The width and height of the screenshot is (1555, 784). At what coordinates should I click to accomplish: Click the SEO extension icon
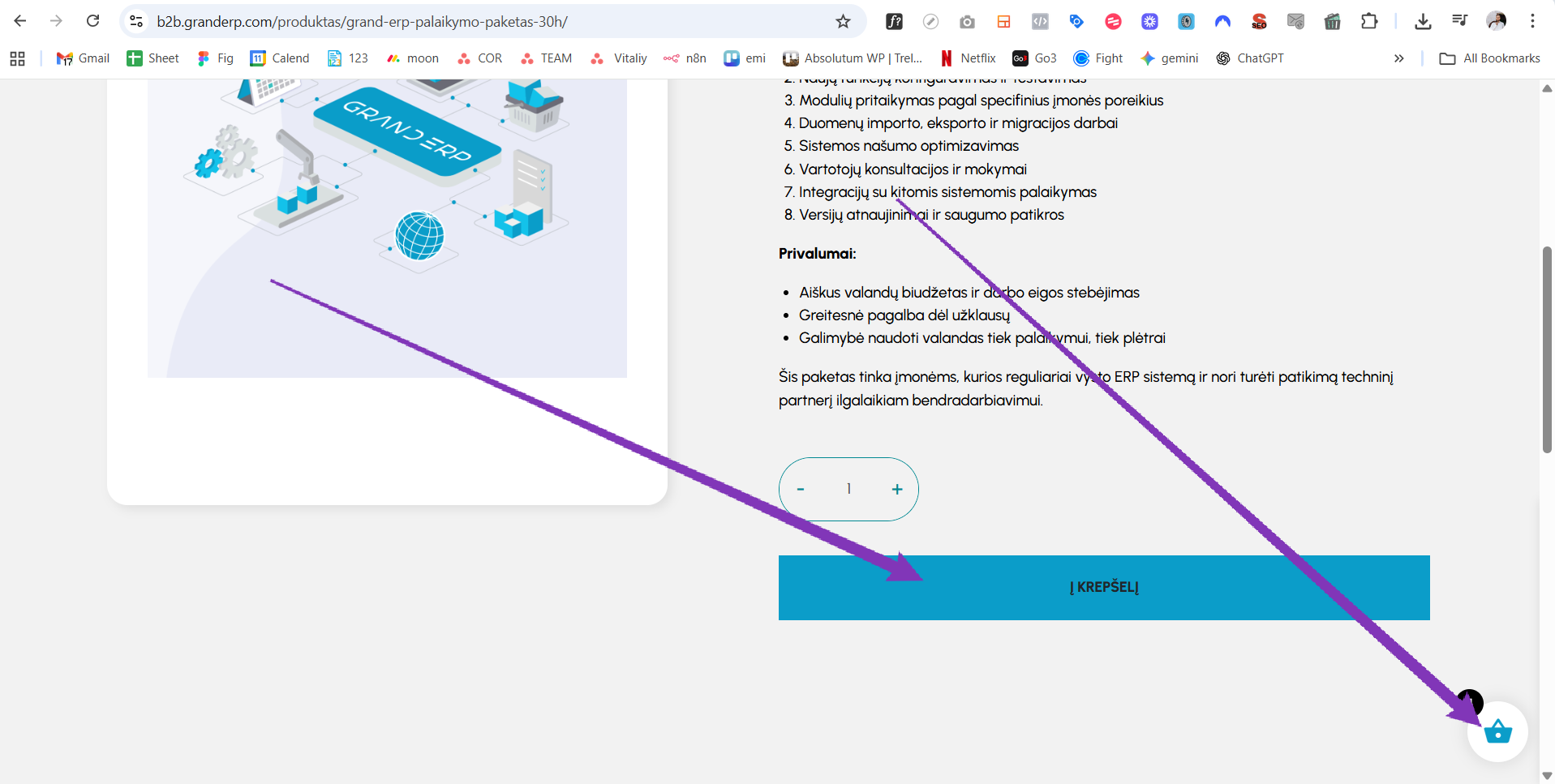click(x=1259, y=22)
